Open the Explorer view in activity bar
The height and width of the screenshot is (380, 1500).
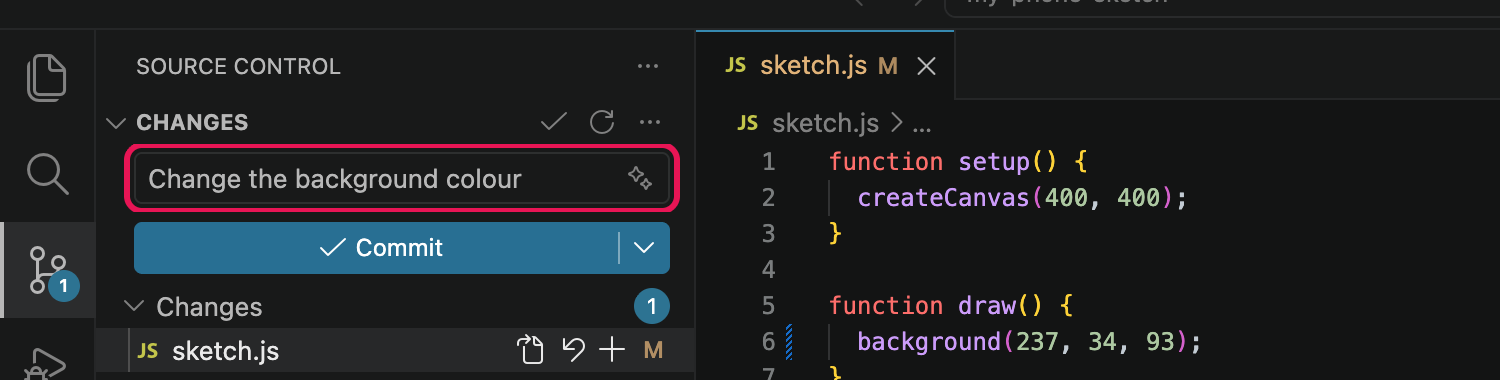[47, 78]
